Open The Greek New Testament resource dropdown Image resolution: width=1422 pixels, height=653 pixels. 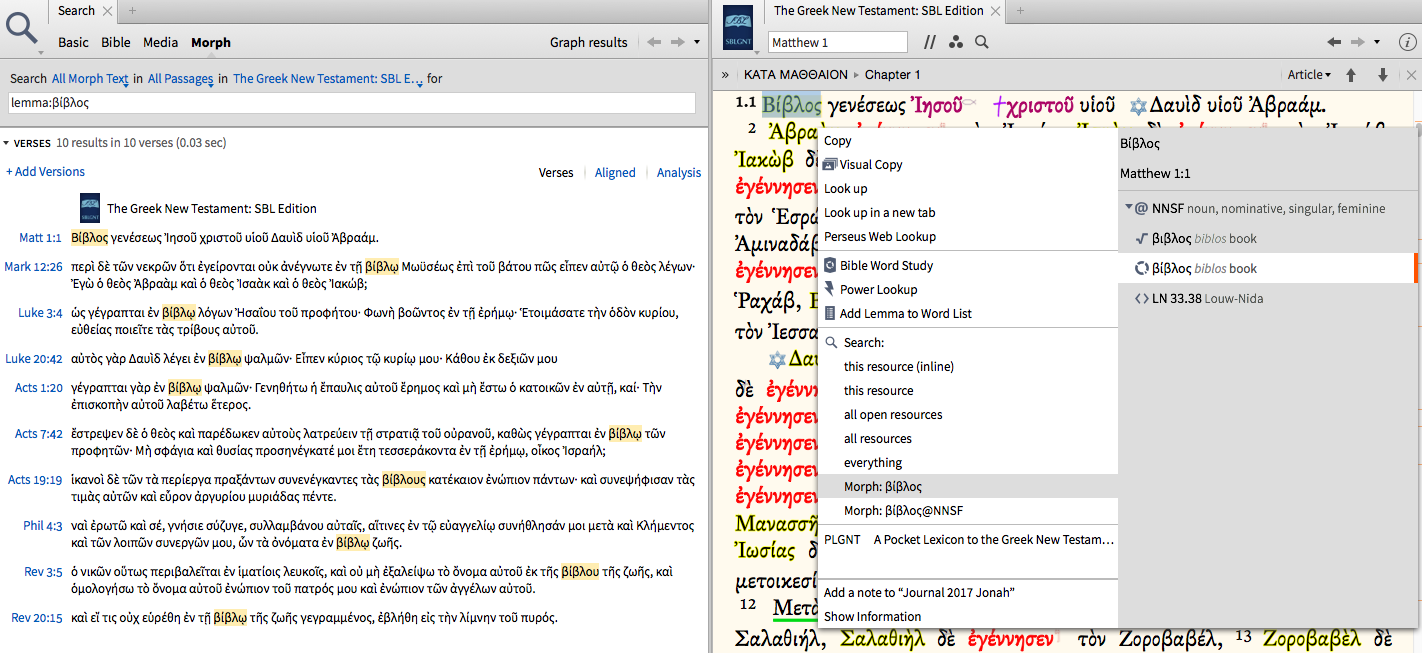pyautogui.click(x=327, y=78)
